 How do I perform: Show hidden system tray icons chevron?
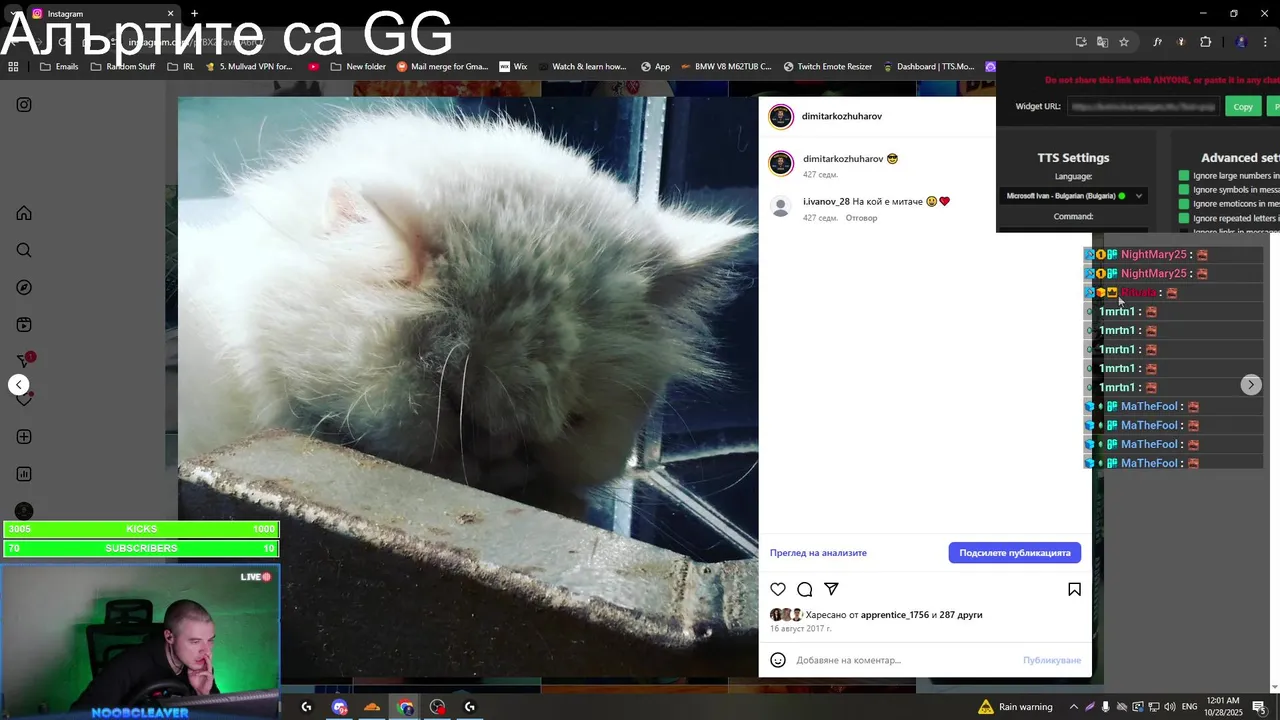(1074, 707)
